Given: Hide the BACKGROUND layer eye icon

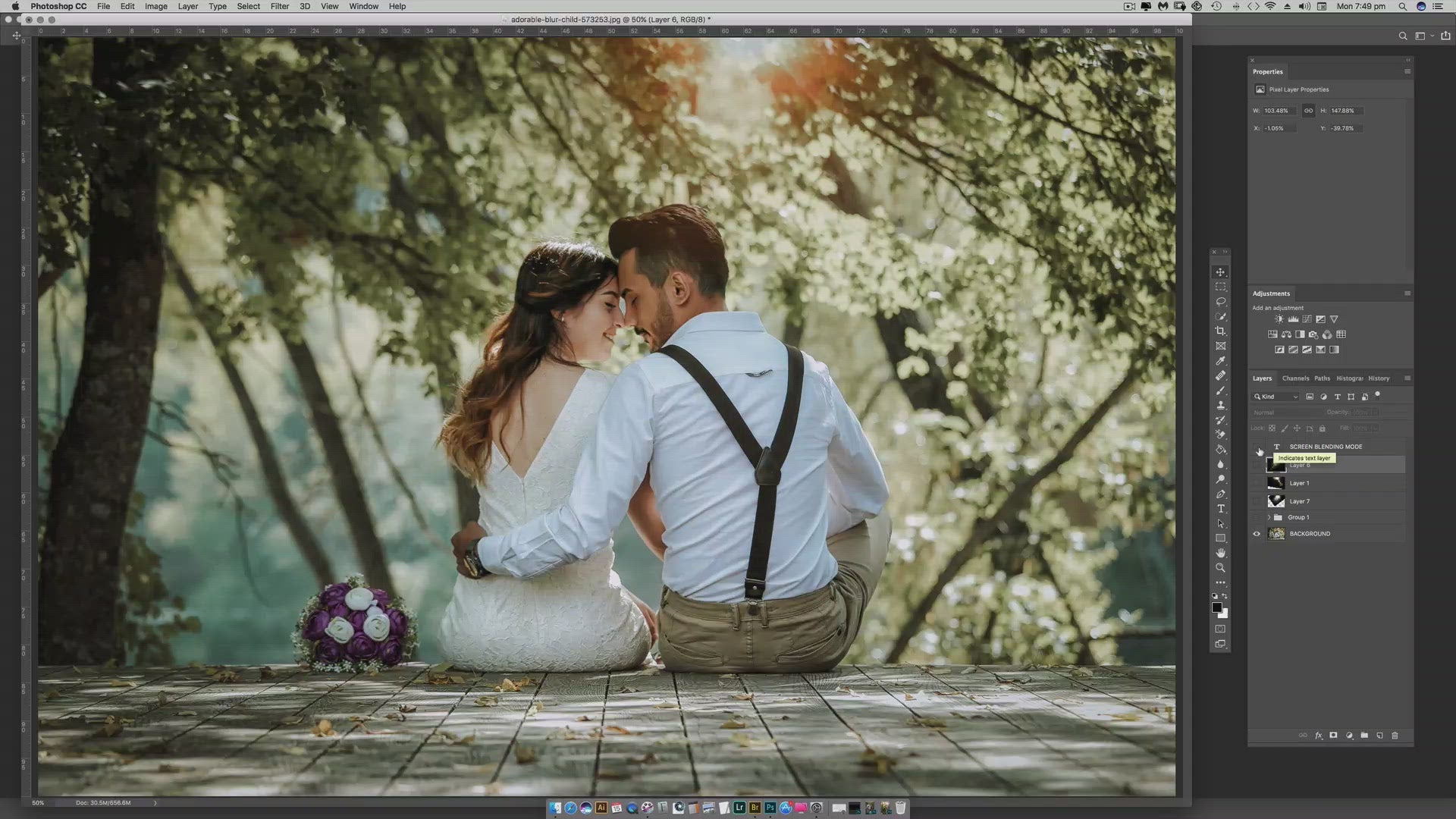Looking at the screenshot, I should click(1257, 534).
